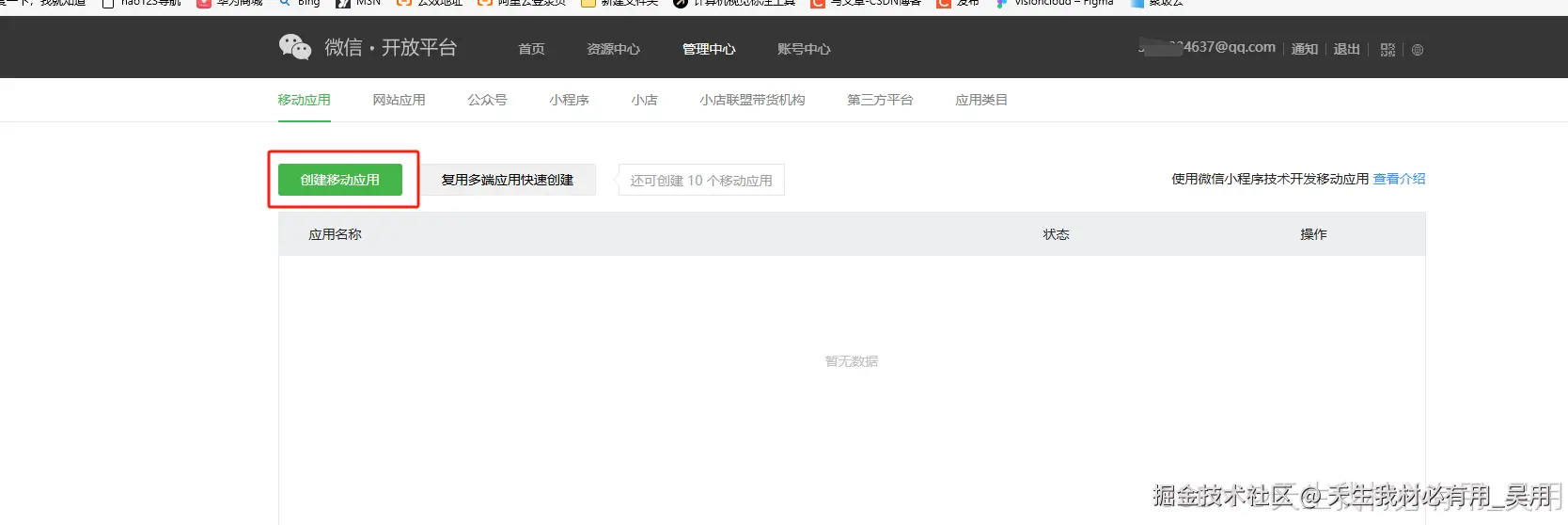The width and height of the screenshot is (1568, 525).
Task: Click the globe language icon in header
Action: pos(1418,50)
